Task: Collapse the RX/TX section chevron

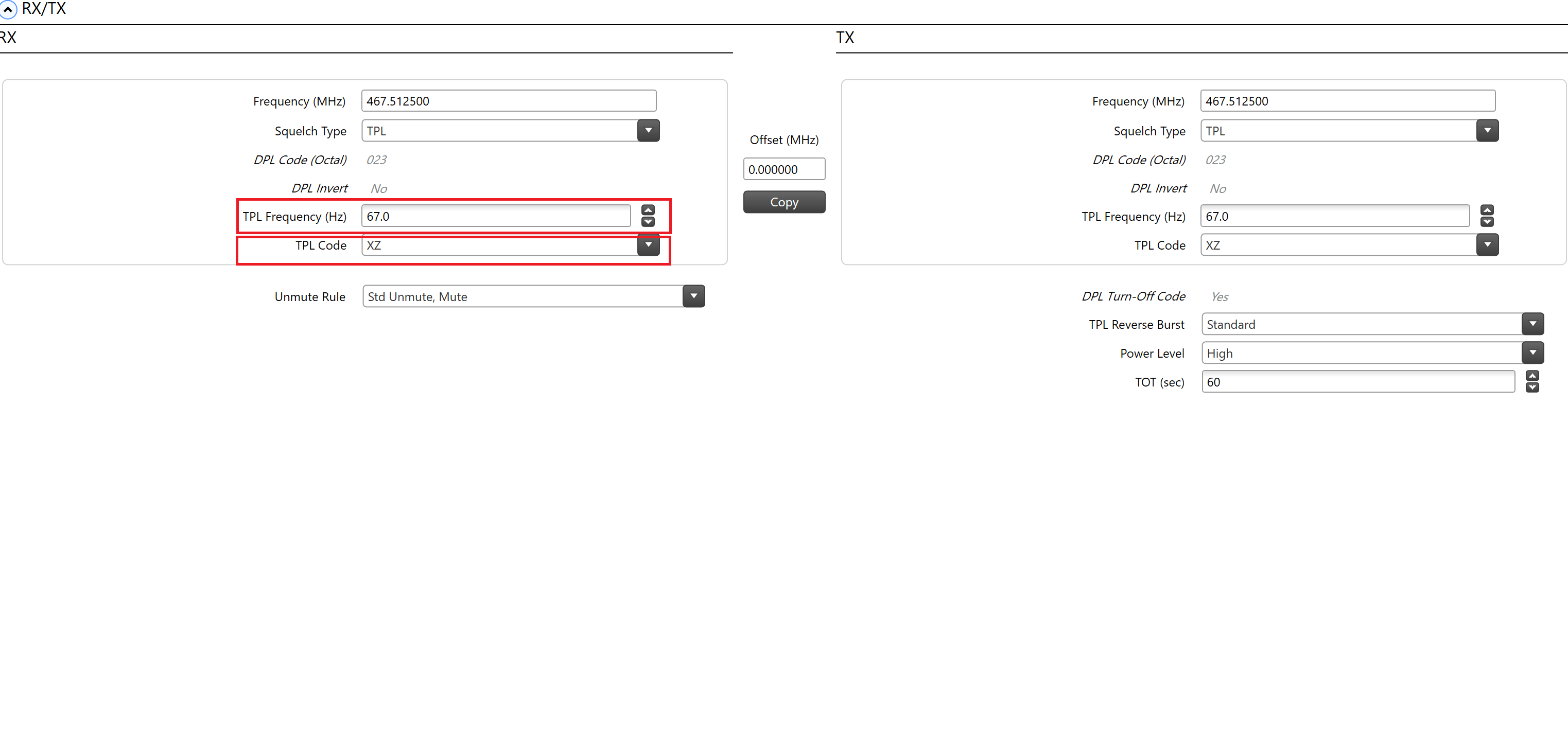Action: coord(7,9)
